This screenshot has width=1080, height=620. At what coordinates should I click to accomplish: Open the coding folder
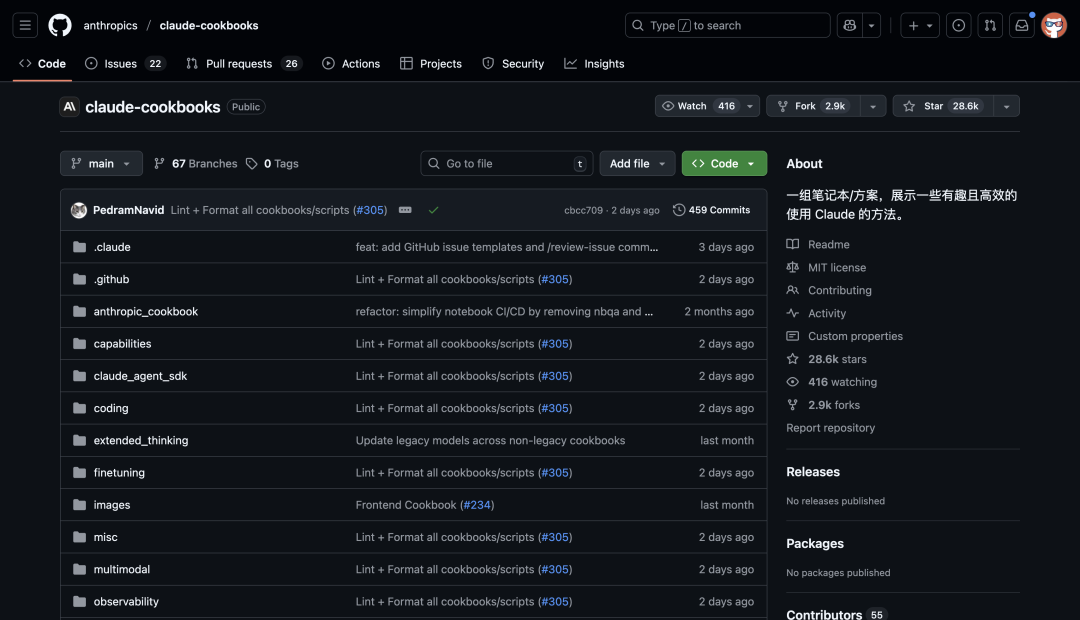point(111,409)
